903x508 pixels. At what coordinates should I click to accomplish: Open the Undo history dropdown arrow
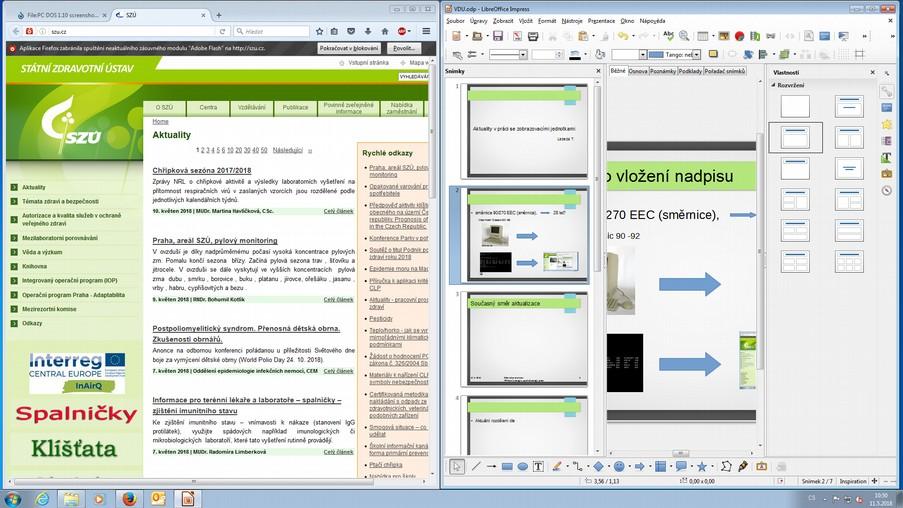click(633, 36)
